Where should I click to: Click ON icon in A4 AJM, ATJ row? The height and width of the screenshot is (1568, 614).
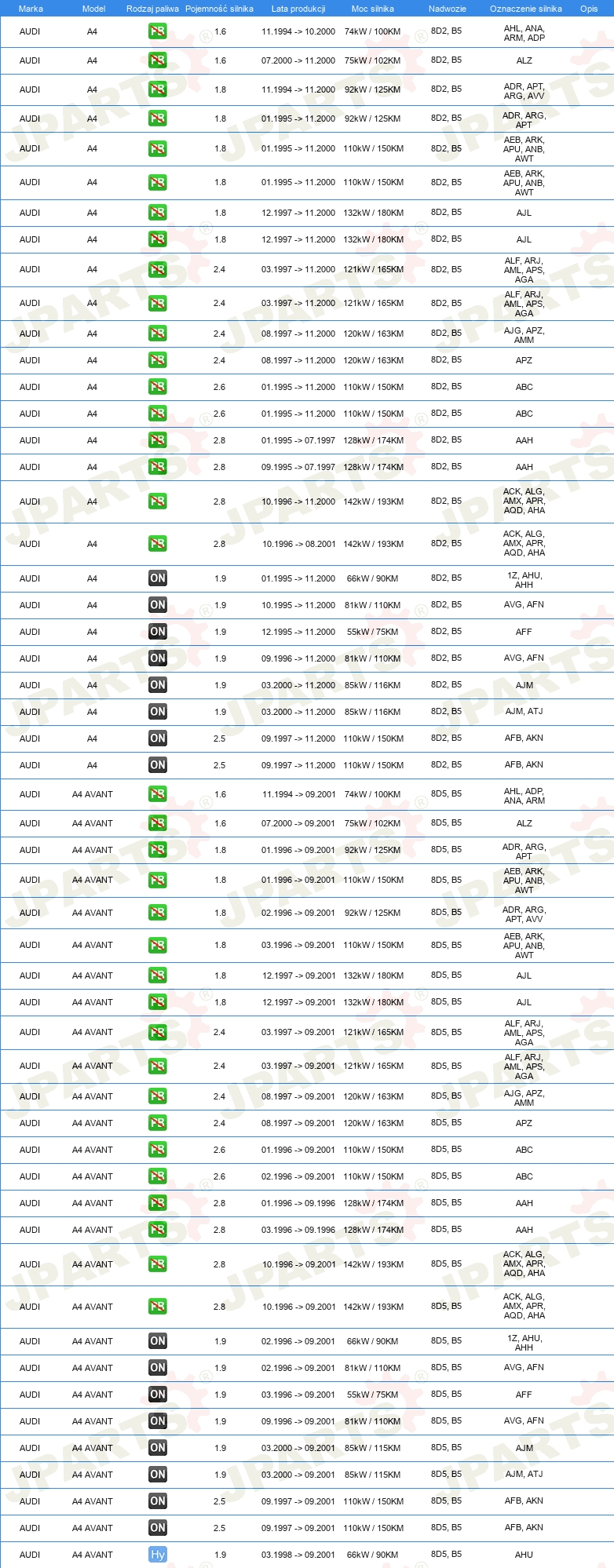[157, 712]
